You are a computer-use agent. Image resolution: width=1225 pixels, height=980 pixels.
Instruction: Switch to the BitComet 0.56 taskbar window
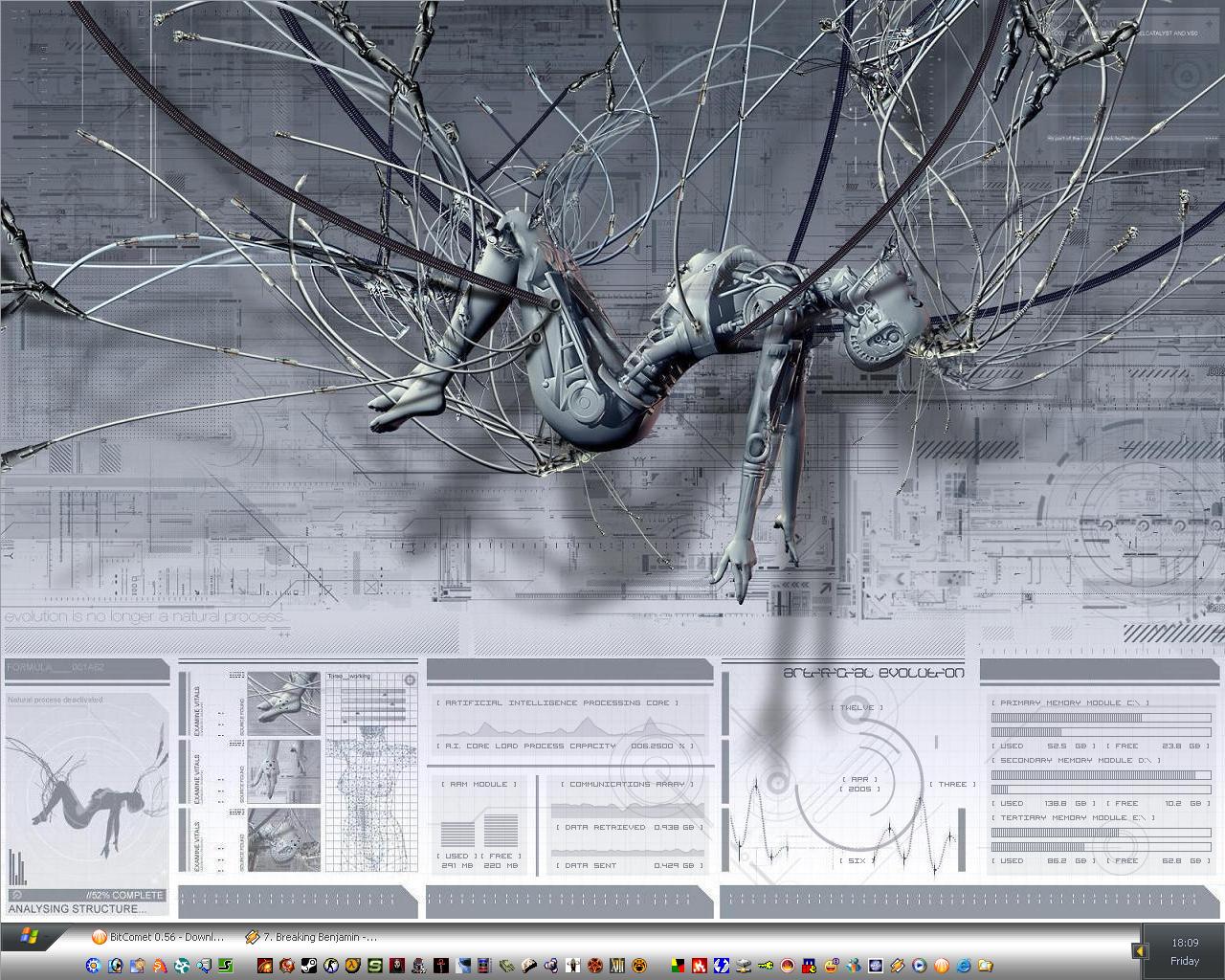tap(158, 937)
